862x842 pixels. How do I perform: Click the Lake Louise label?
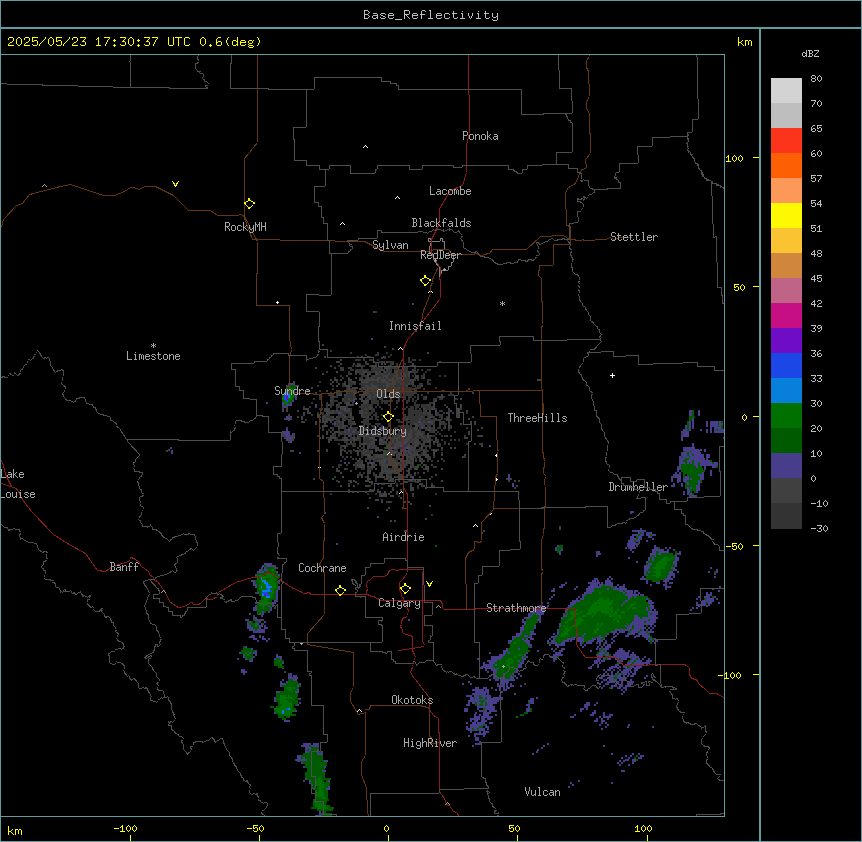[x=18, y=484]
